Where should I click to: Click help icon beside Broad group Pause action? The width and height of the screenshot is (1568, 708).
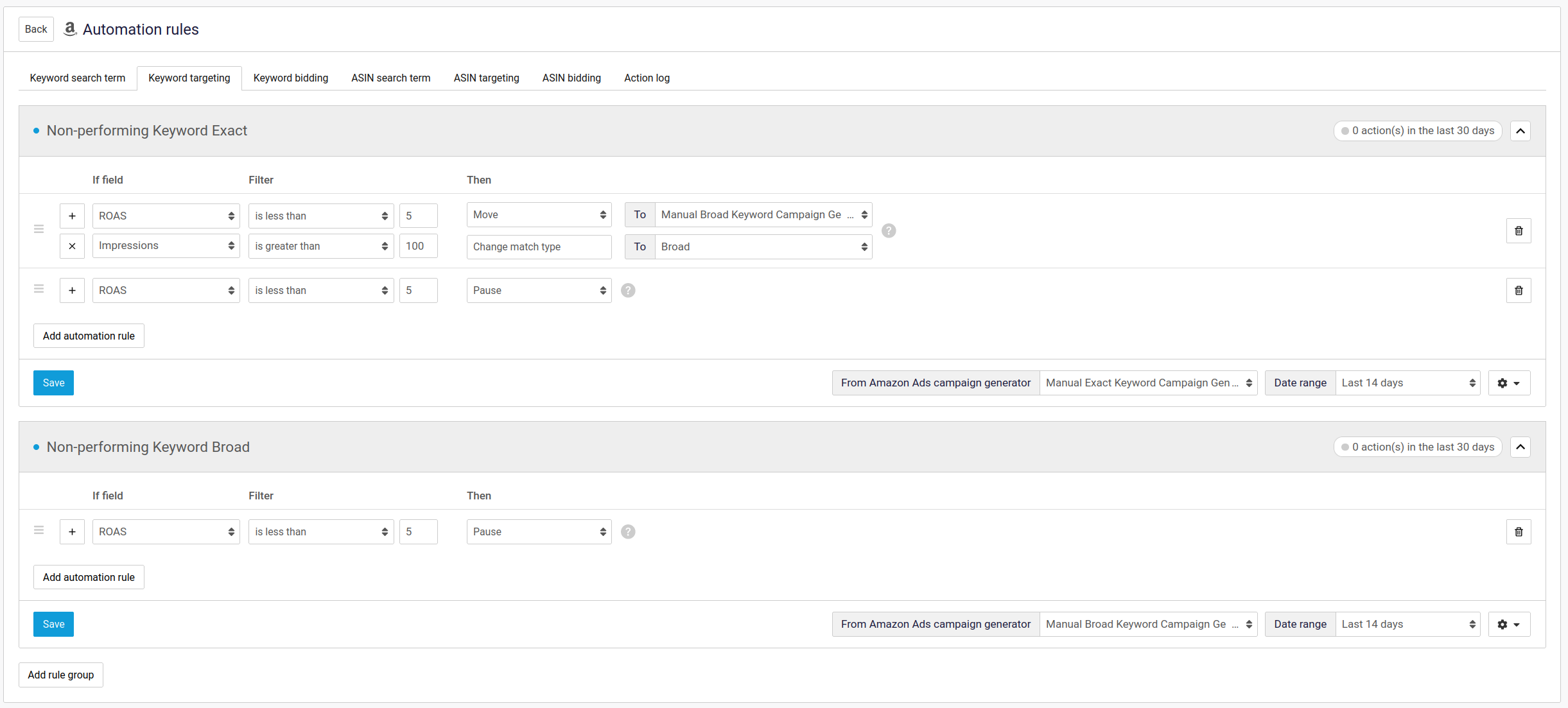pyautogui.click(x=628, y=532)
